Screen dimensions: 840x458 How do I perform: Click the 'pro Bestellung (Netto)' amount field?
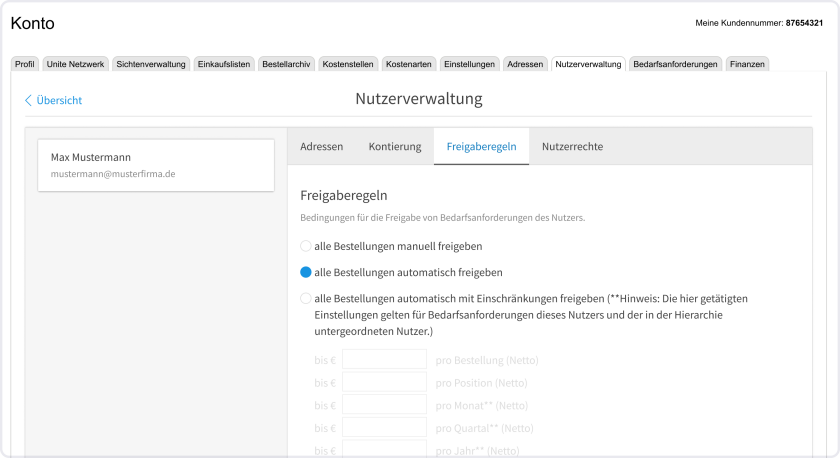[x=384, y=359]
